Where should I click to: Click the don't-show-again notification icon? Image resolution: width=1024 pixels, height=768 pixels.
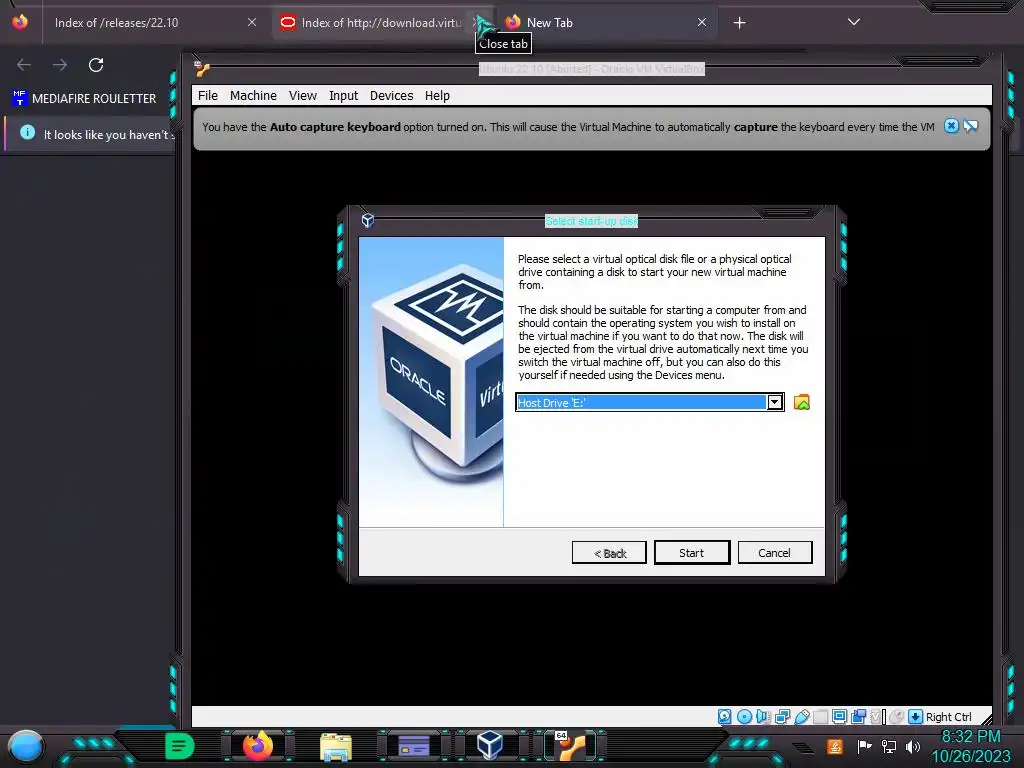coord(971,126)
